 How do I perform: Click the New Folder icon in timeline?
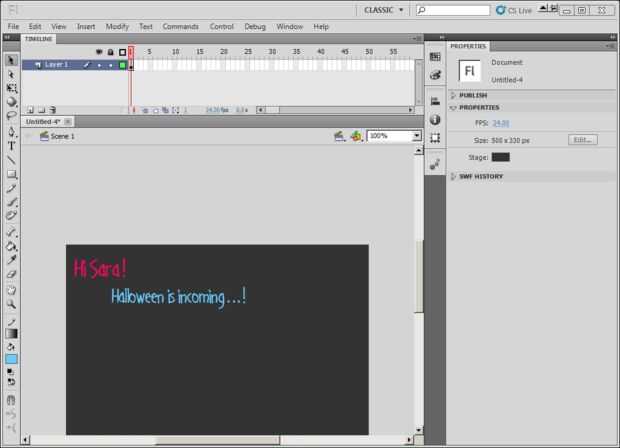tap(42, 110)
